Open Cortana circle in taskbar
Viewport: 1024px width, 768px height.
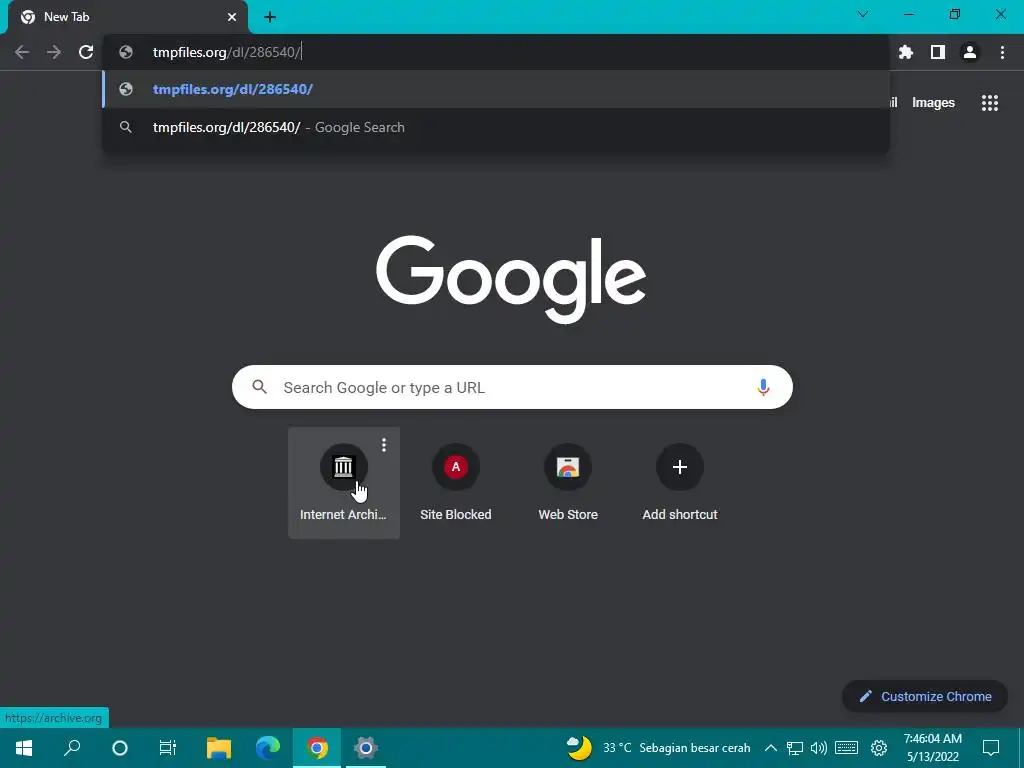(x=120, y=748)
